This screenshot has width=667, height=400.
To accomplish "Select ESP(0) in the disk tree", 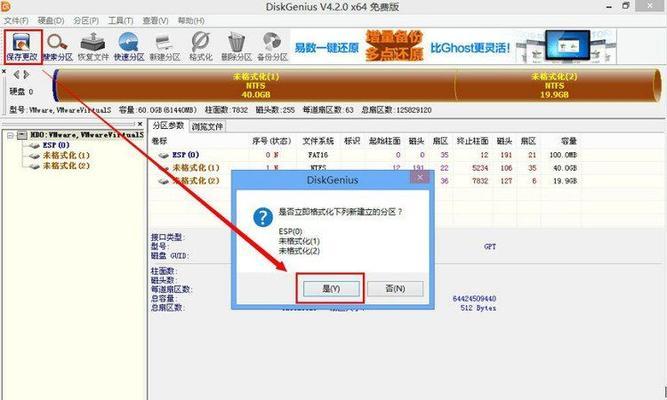I will click(x=56, y=145).
